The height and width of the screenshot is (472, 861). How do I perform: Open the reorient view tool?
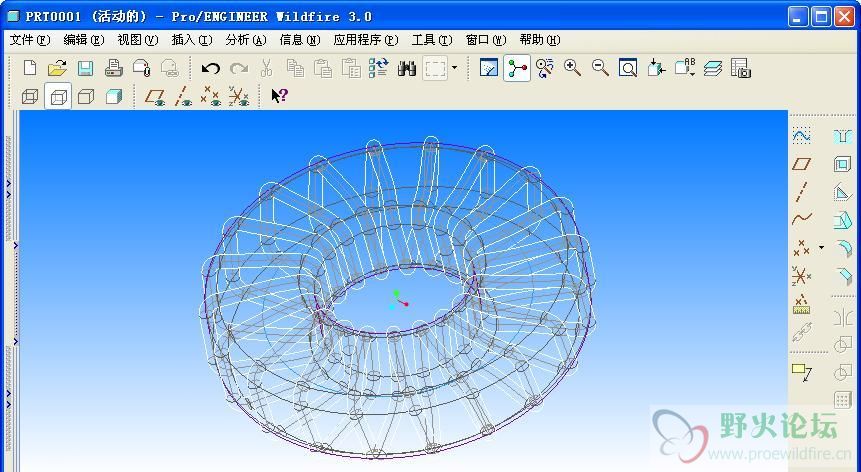(x=656, y=68)
